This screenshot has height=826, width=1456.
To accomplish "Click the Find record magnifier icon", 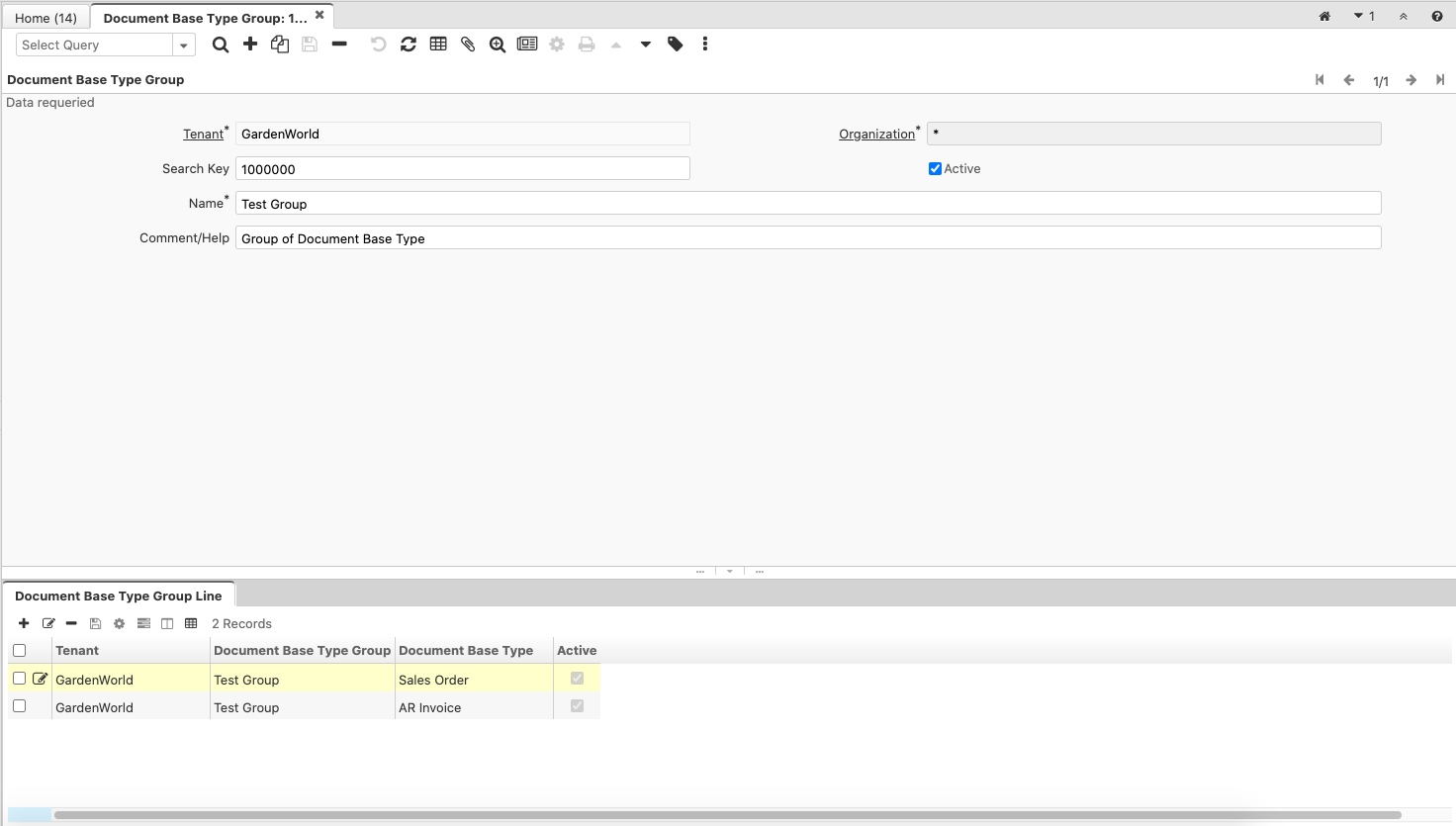I will 221,45.
